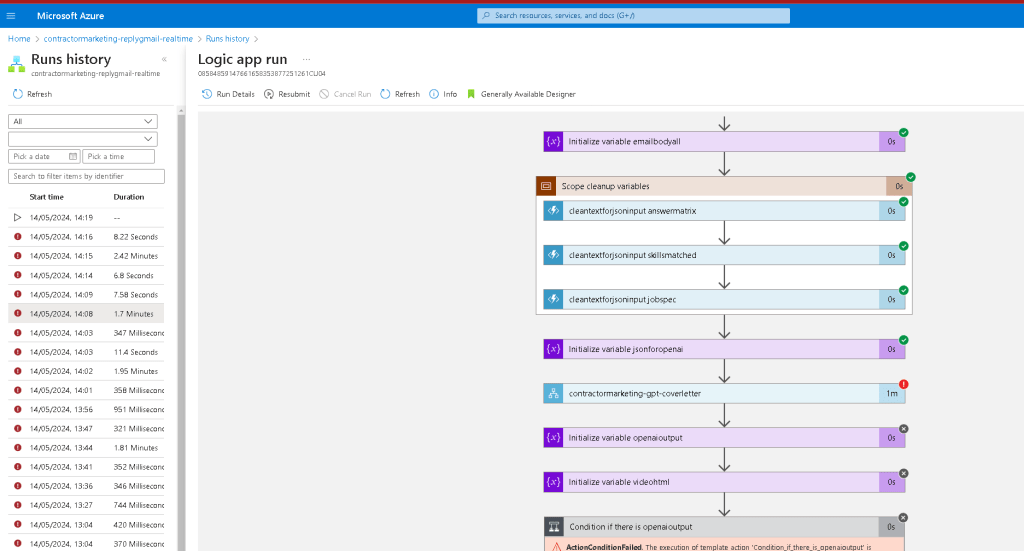This screenshot has height=551, width=1024.
Task: Click function icon of cleantextforjsoninput jobspec
Action: point(553,300)
